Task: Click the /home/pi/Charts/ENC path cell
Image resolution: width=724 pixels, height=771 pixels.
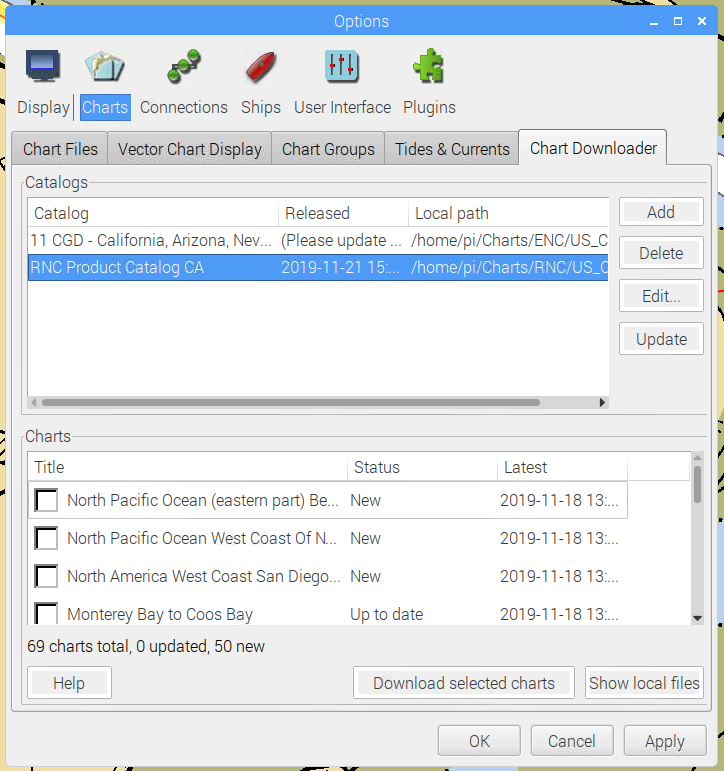Action: pyautogui.click(x=510, y=240)
